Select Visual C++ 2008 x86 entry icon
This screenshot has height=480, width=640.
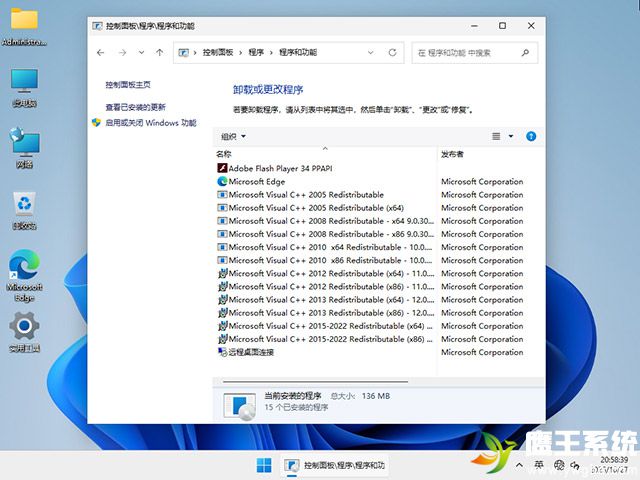coord(222,234)
